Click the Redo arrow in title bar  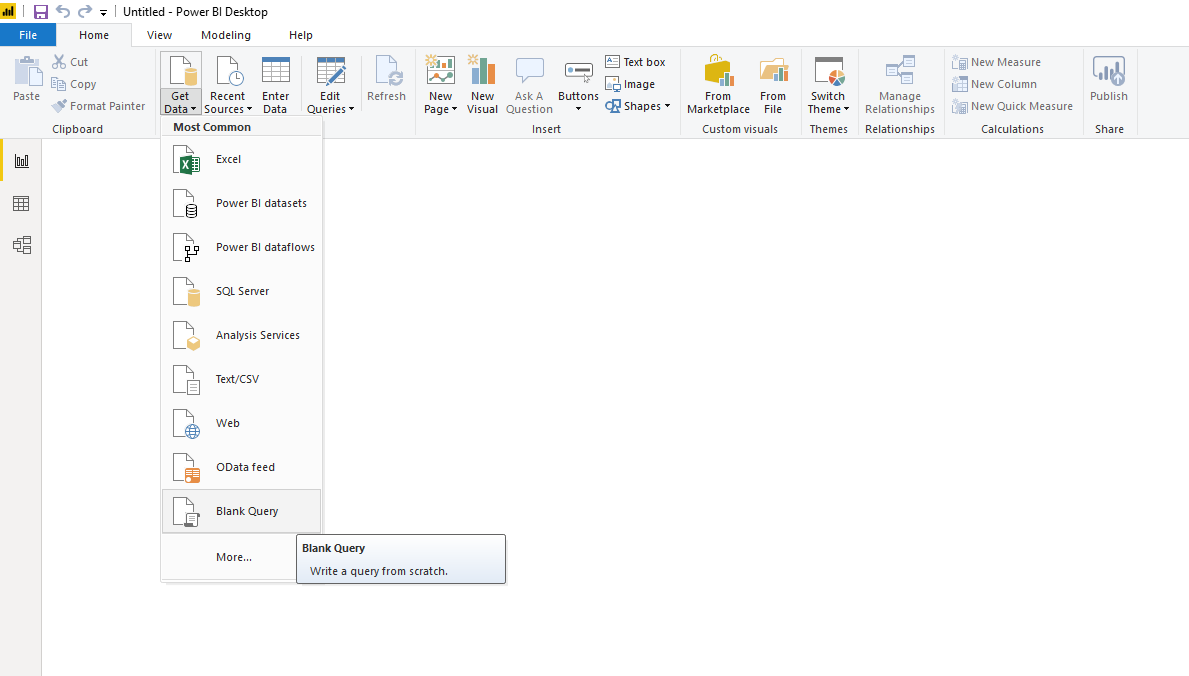pyautogui.click(x=85, y=11)
